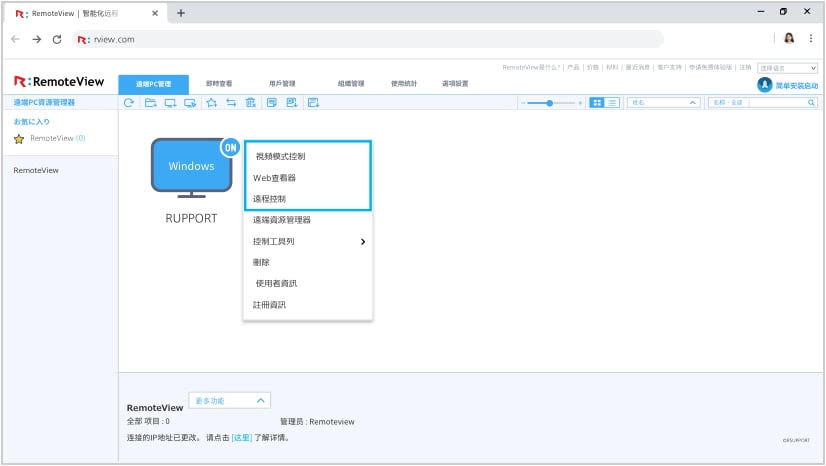
Task: Open a new browser tab
Action: pos(181,13)
